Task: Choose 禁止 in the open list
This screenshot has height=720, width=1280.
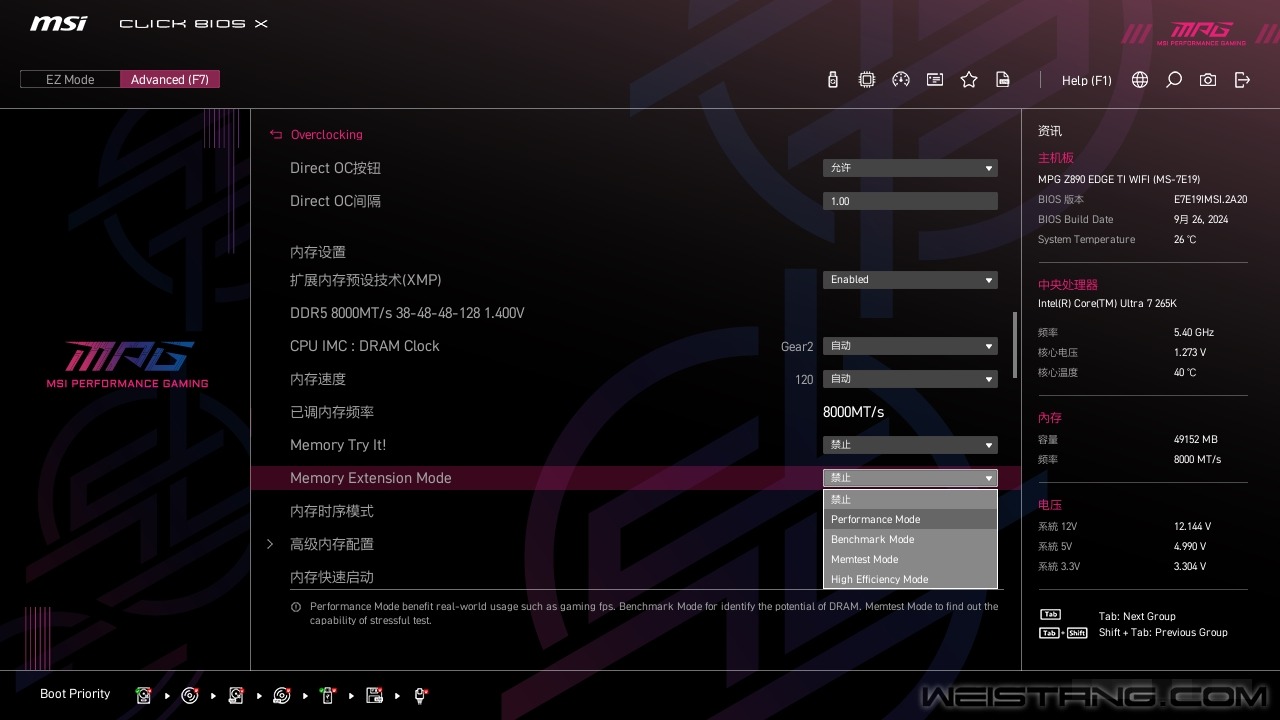Action: click(x=910, y=499)
